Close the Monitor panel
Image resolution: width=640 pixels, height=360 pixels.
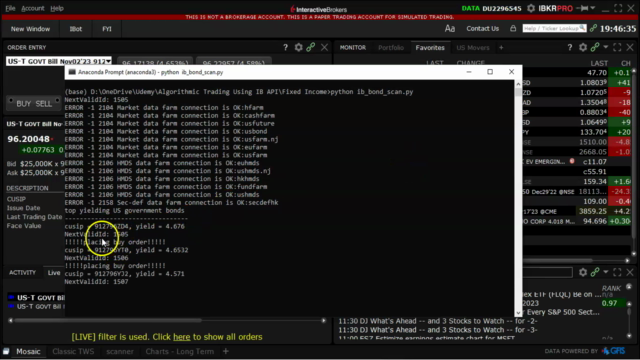tap(630, 47)
